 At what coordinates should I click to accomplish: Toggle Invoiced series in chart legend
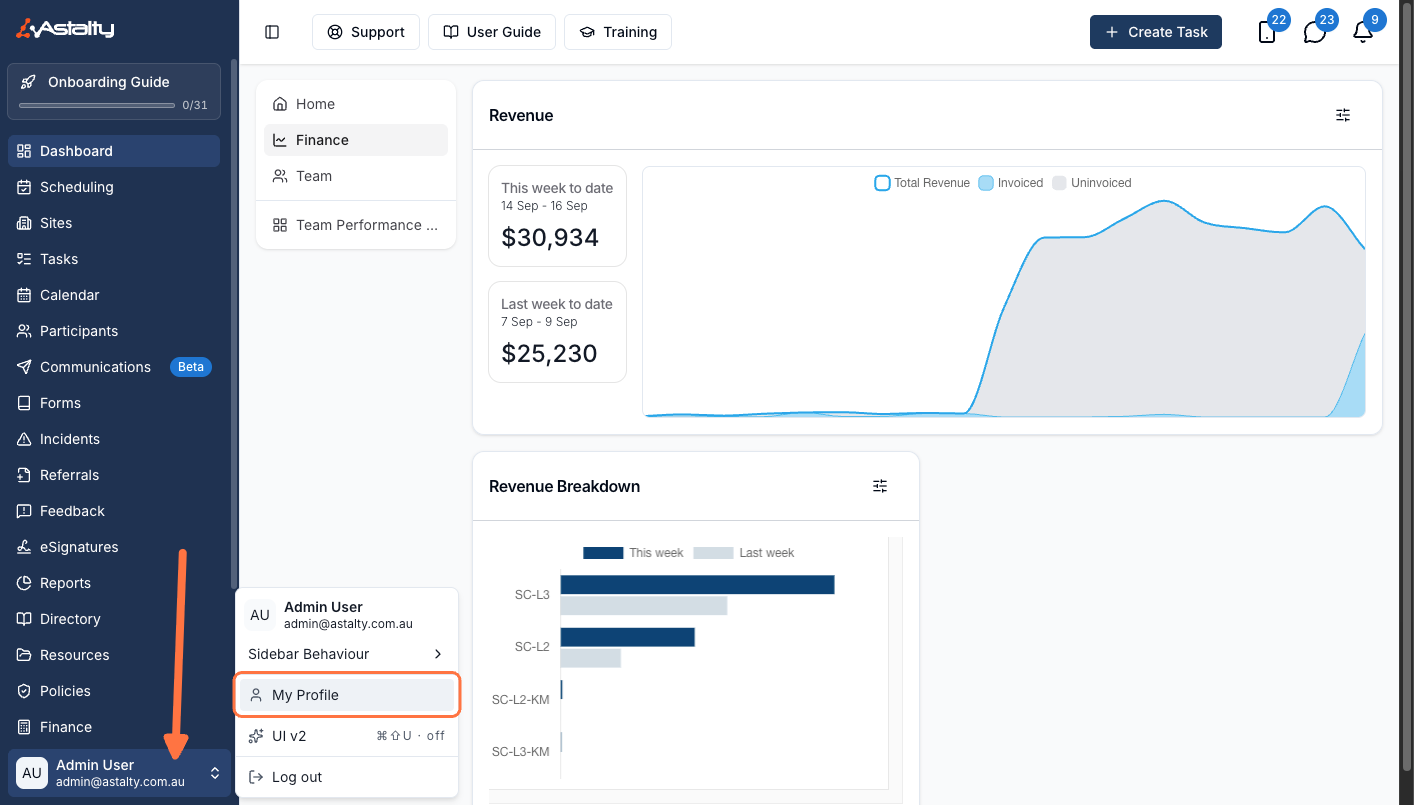(1011, 183)
